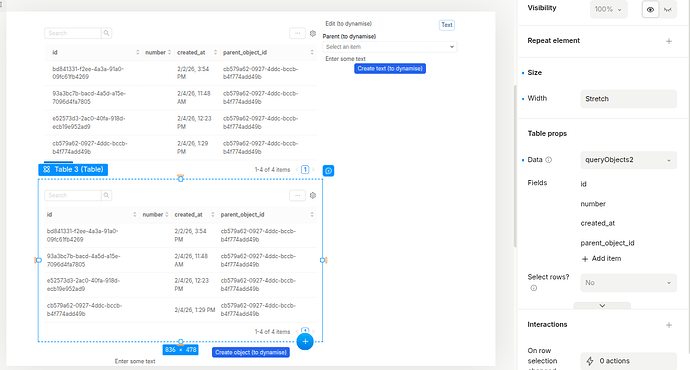
Task: Click the Enter some text field below the canvas
Action: pyautogui.click(x=135, y=362)
